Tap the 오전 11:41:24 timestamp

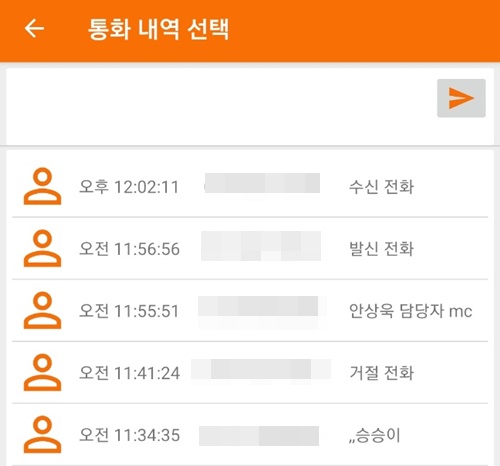coord(129,373)
